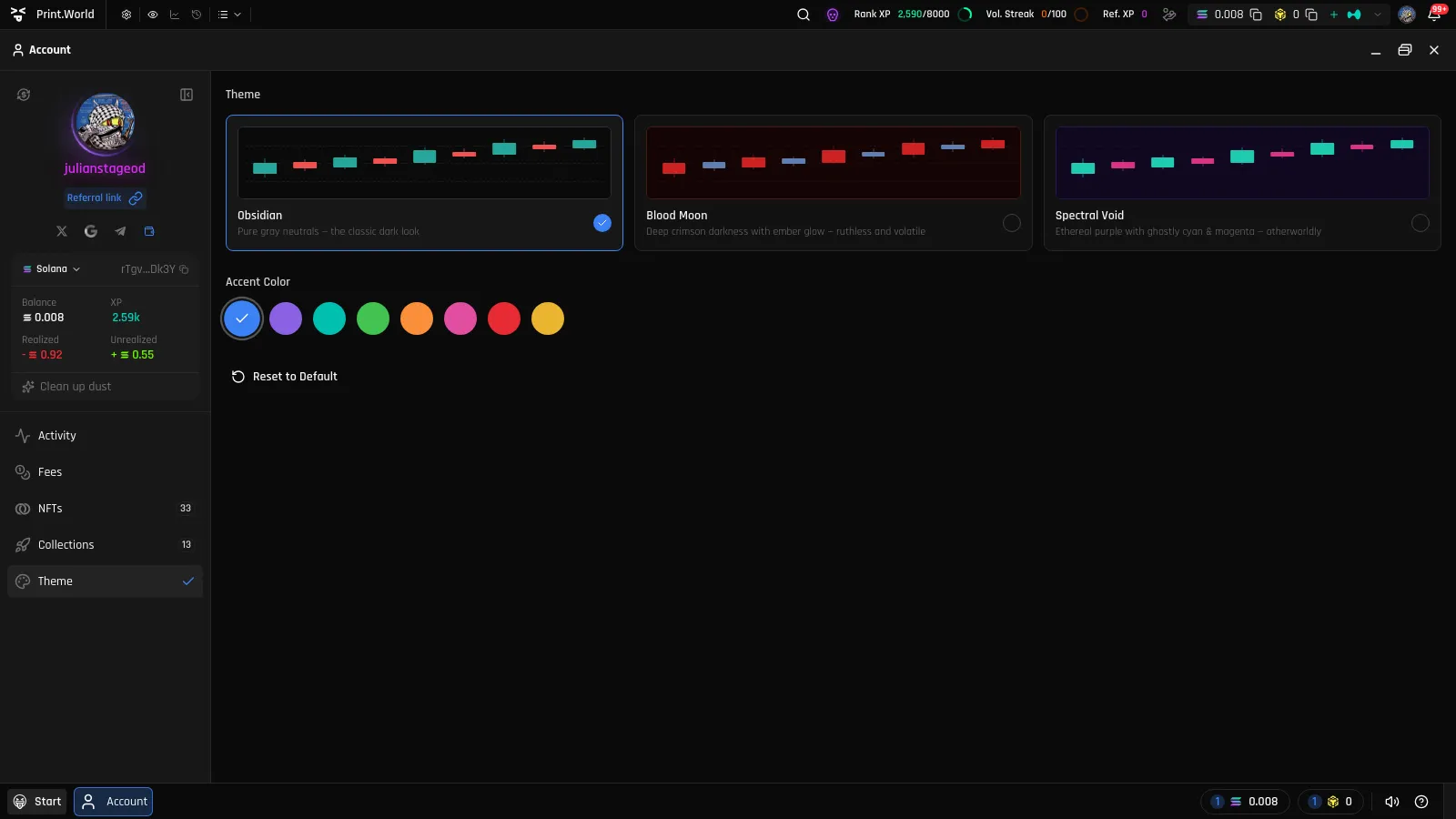Image resolution: width=1456 pixels, height=819 pixels.
Task: Click the purple skull rank icon
Action: coord(832,15)
